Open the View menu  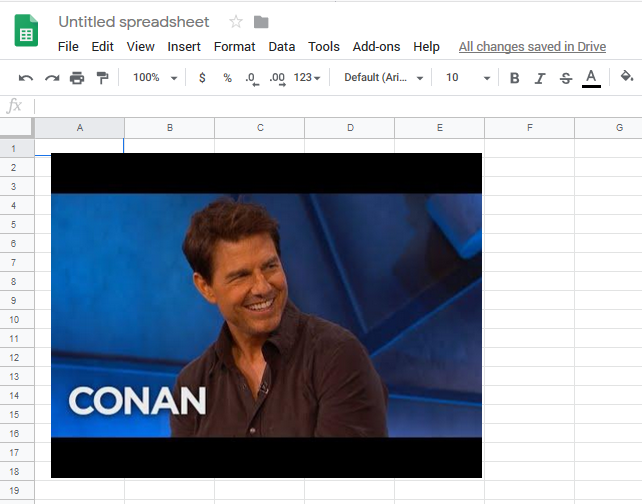140,47
